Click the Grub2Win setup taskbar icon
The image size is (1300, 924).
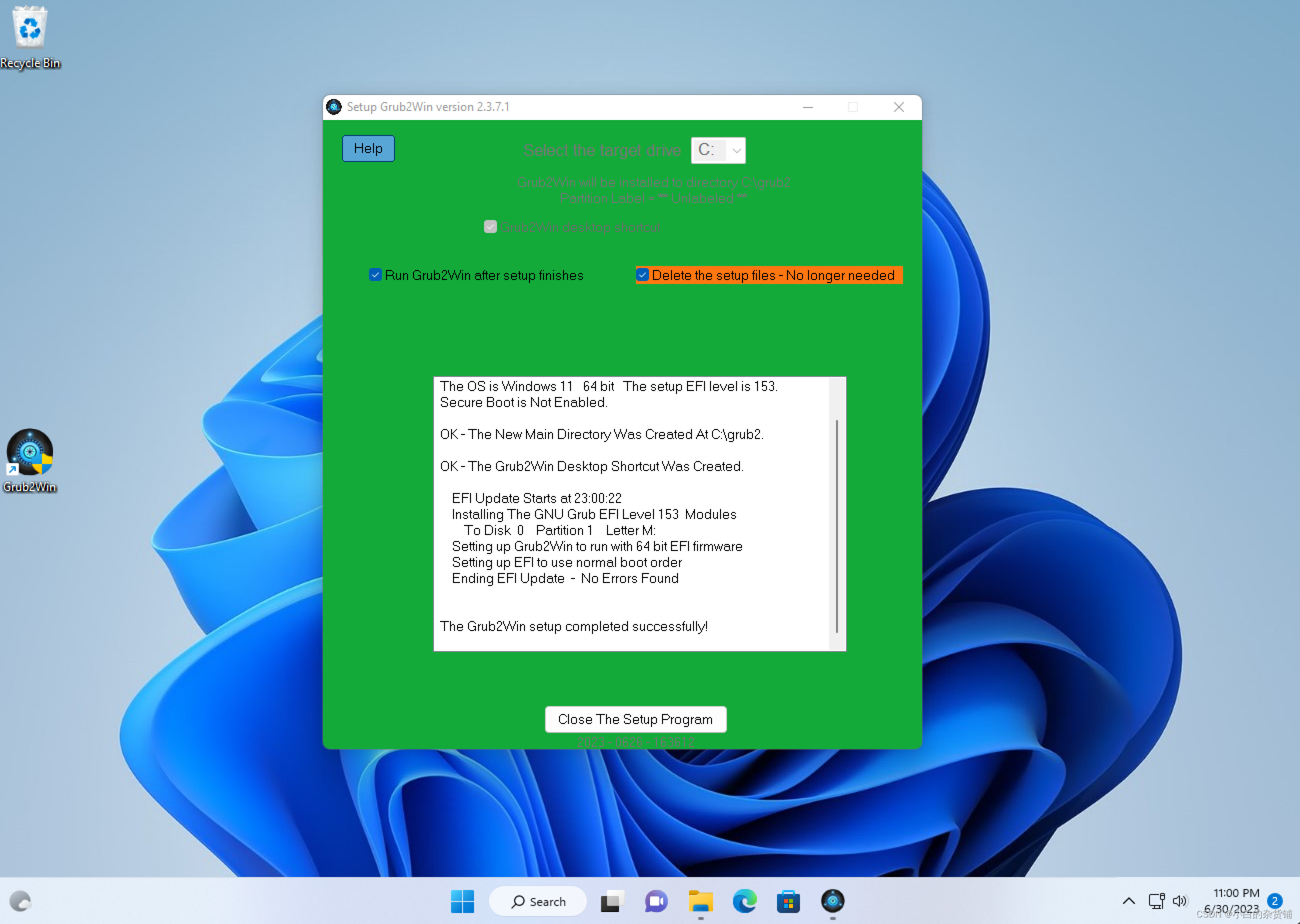coord(833,901)
